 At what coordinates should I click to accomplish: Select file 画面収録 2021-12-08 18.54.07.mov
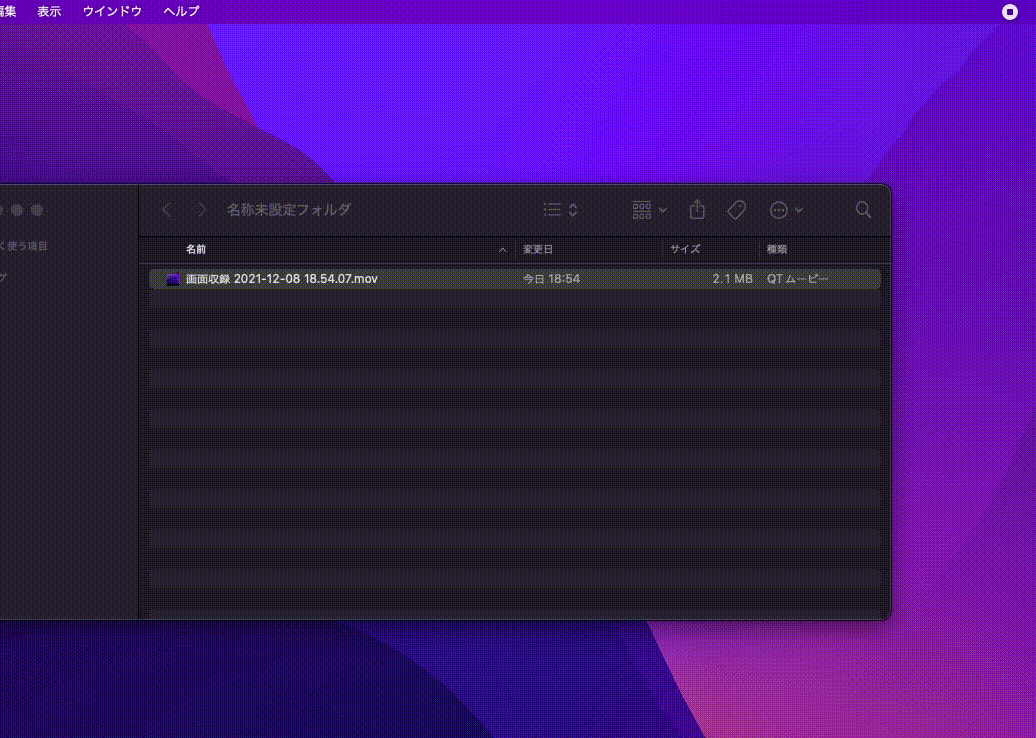coord(515,279)
